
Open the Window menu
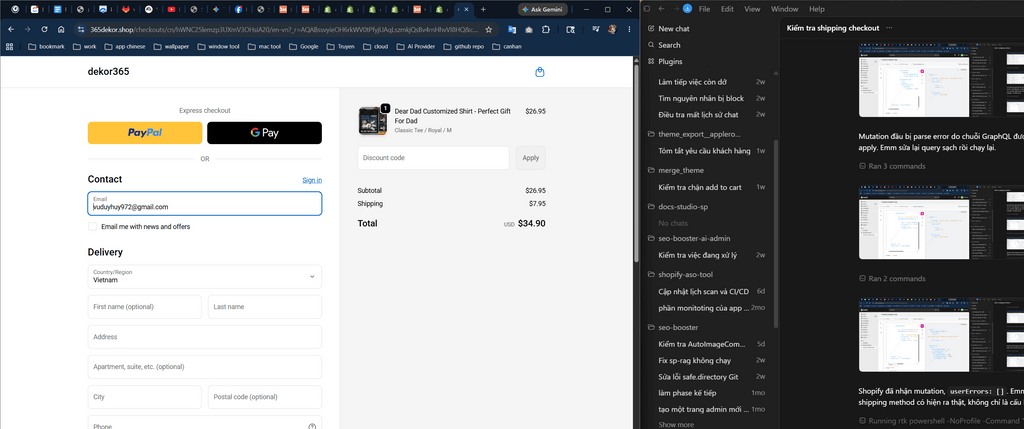(784, 9)
